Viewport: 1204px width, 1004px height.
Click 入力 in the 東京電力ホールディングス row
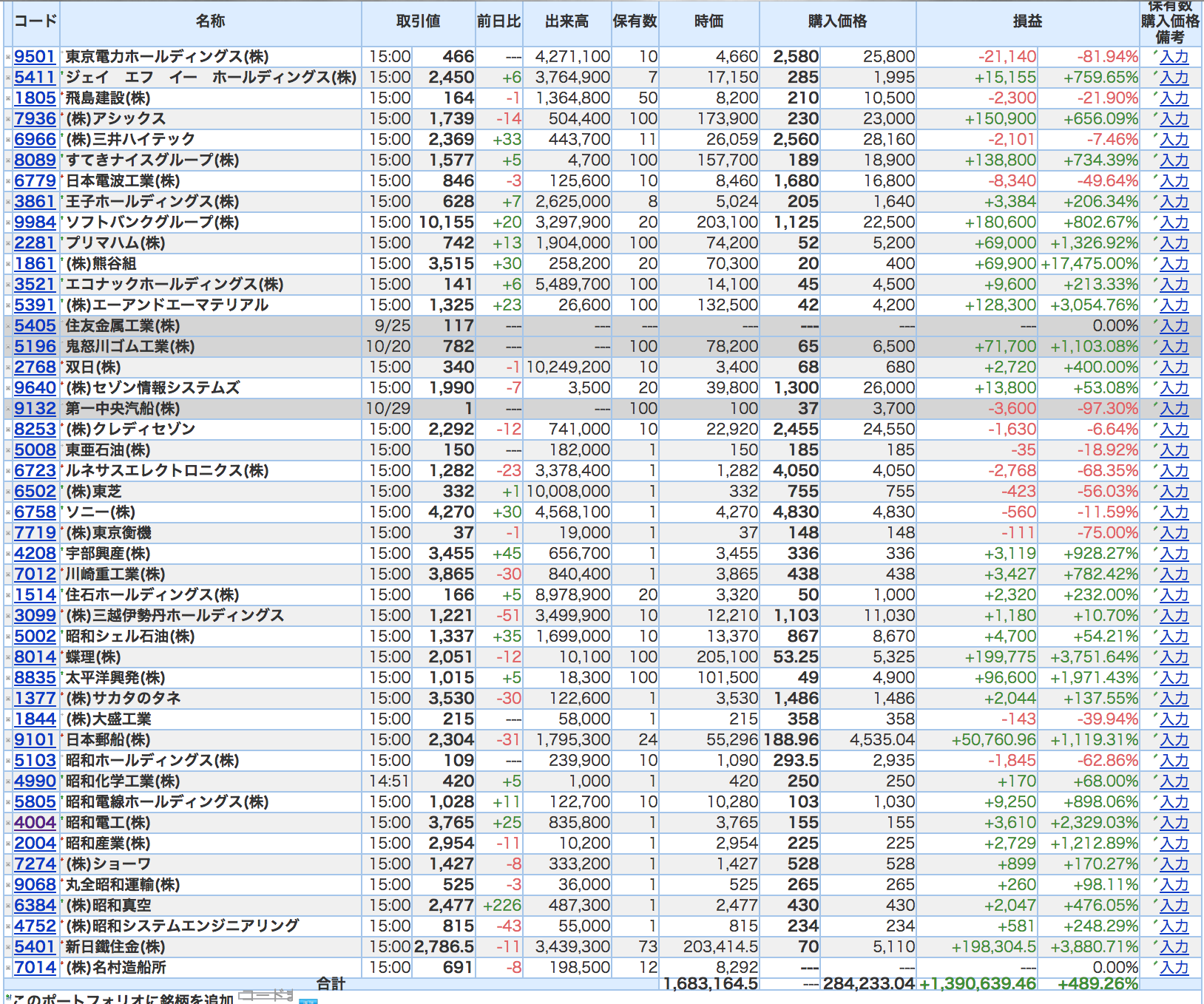pos(1174,57)
